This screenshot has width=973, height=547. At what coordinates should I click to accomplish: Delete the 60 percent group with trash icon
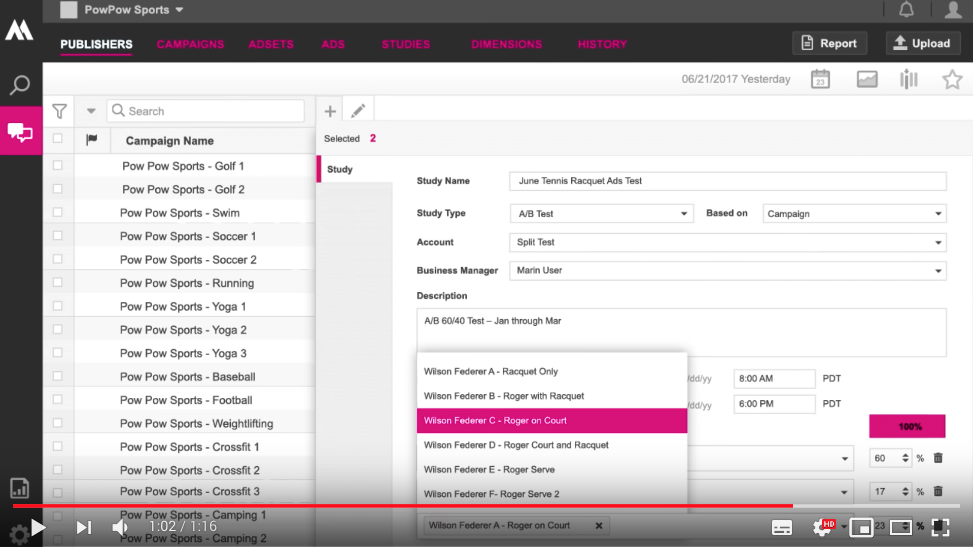point(938,458)
